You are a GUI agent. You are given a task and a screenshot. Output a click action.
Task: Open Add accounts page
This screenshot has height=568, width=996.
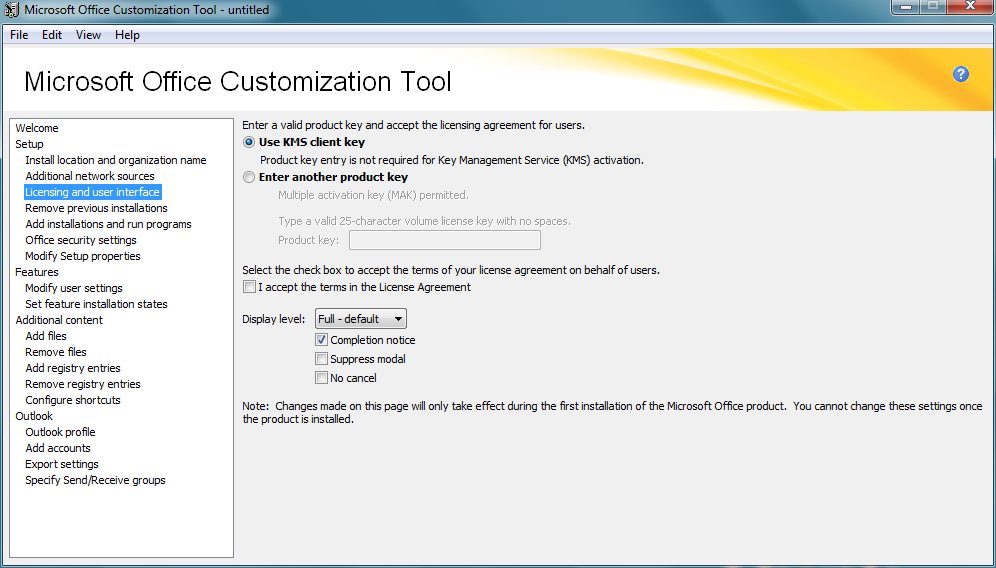[x=58, y=448]
